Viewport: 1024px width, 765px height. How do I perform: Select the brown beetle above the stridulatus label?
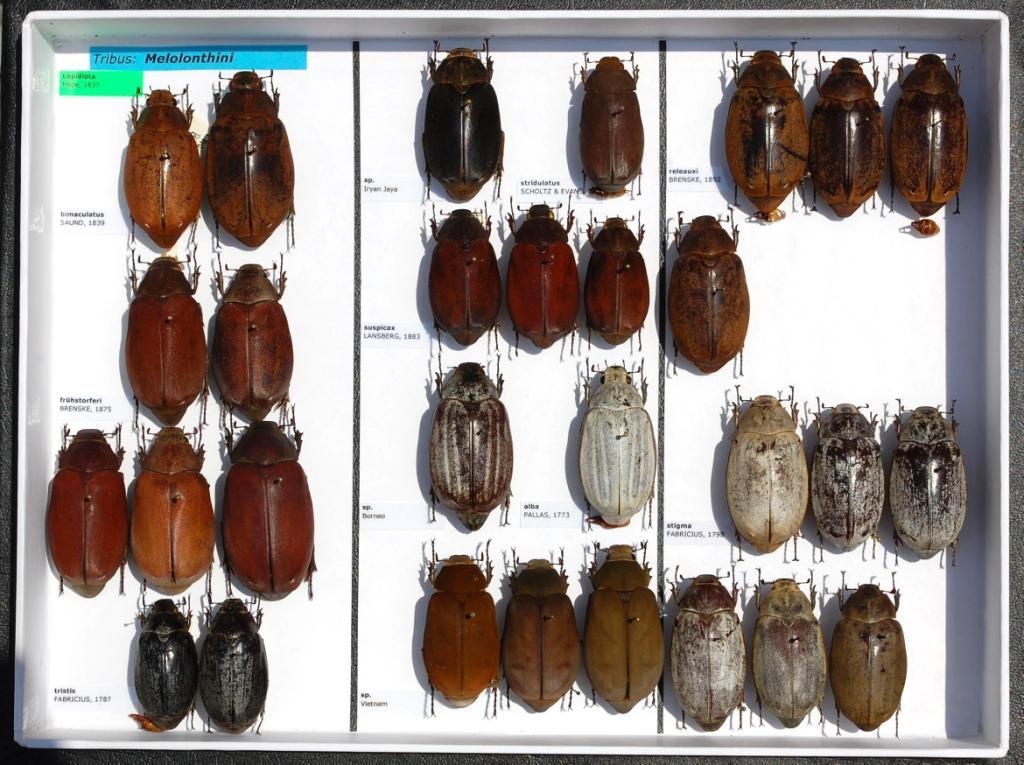(611, 125)
